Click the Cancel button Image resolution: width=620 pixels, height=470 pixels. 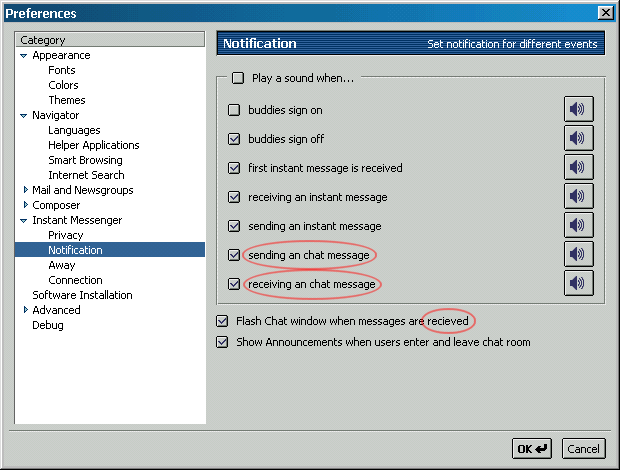click(x=583, y=449)
